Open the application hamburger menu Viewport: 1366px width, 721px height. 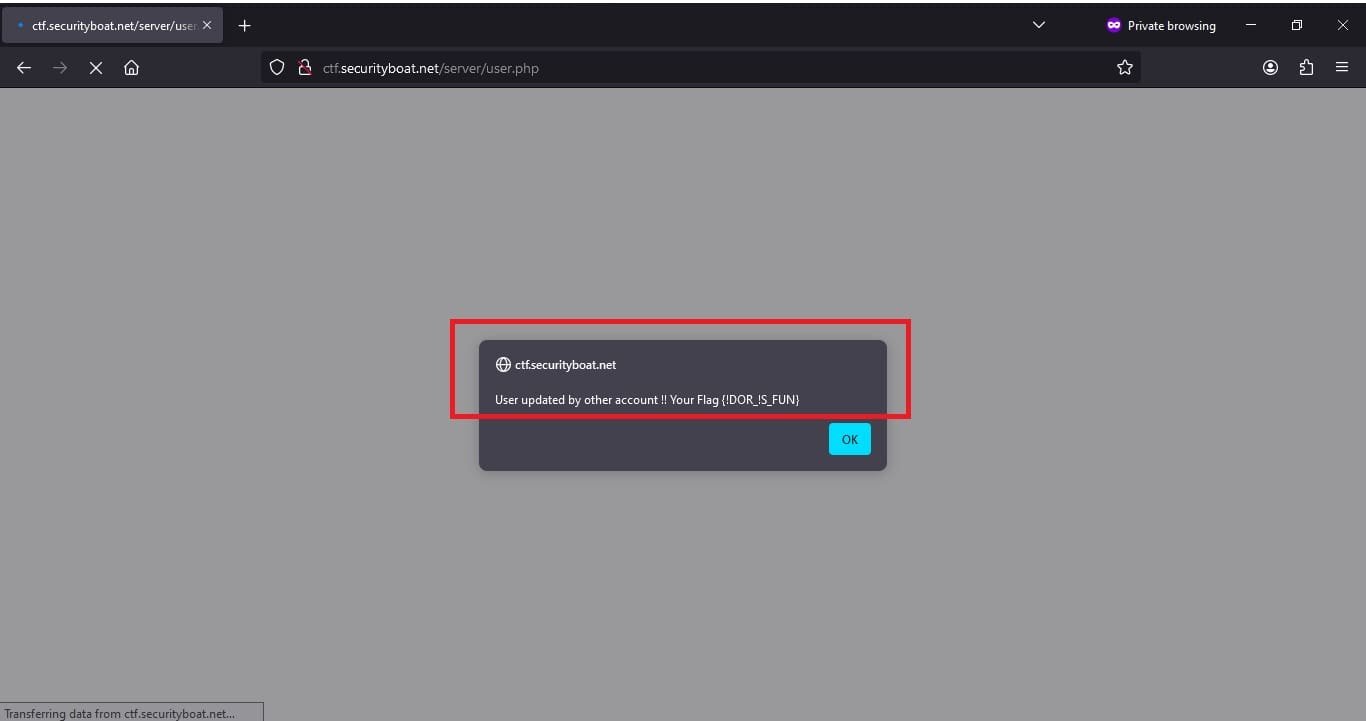(x=1342, y=68)
